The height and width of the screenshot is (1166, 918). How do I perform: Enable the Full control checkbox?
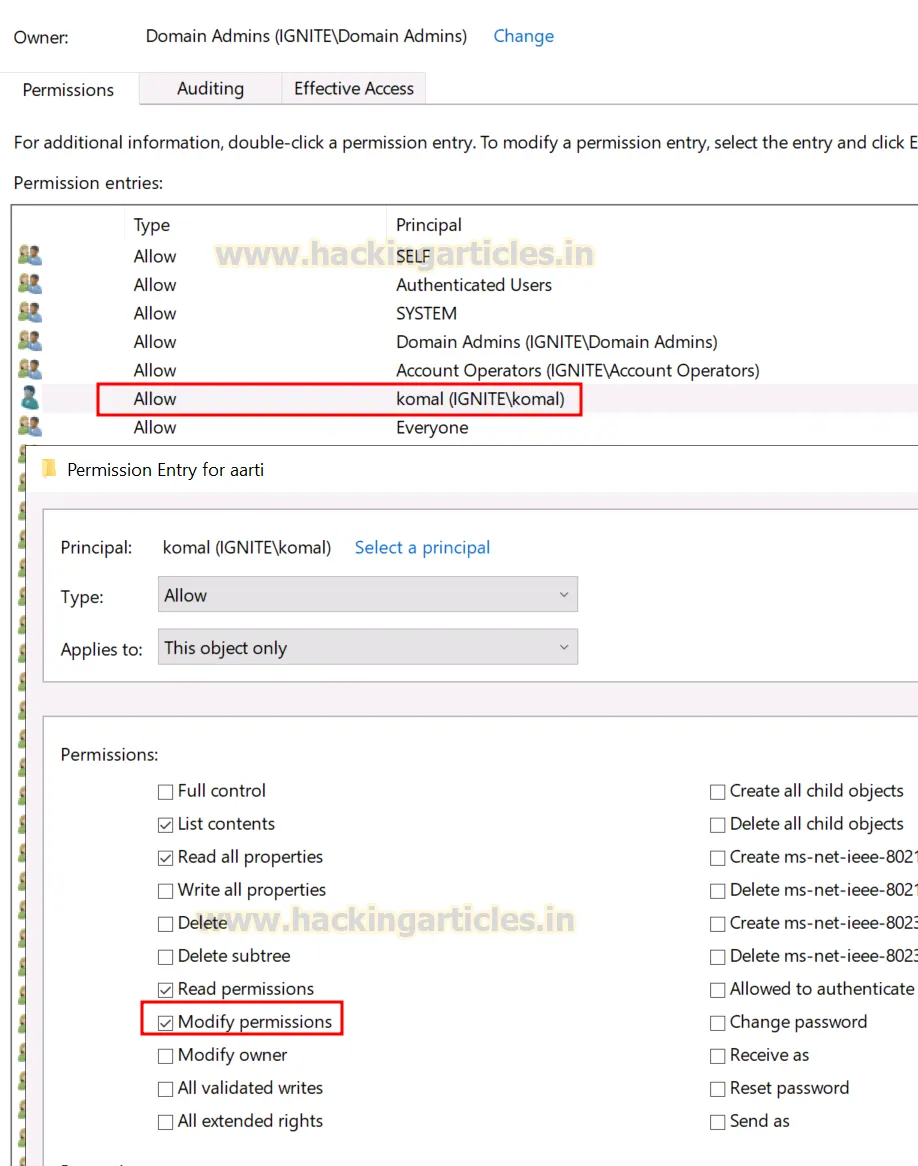click(x=165, y=791)
